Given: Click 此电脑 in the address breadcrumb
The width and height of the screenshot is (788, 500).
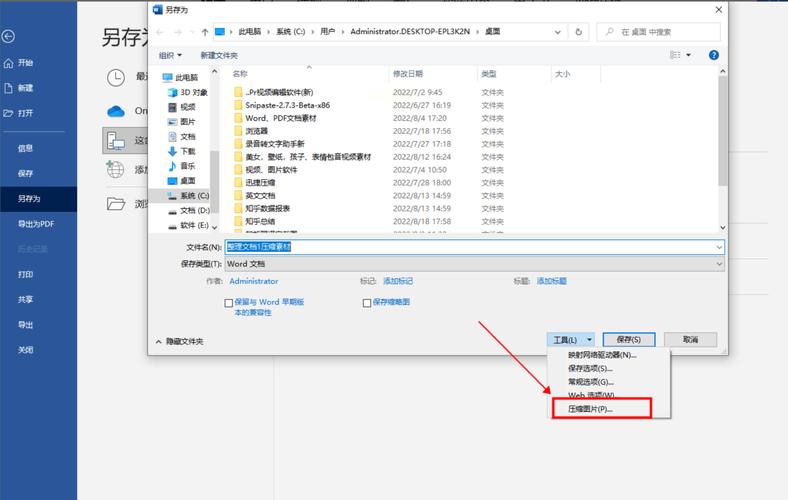Looking at the screenshot, I should coord(249,32).
